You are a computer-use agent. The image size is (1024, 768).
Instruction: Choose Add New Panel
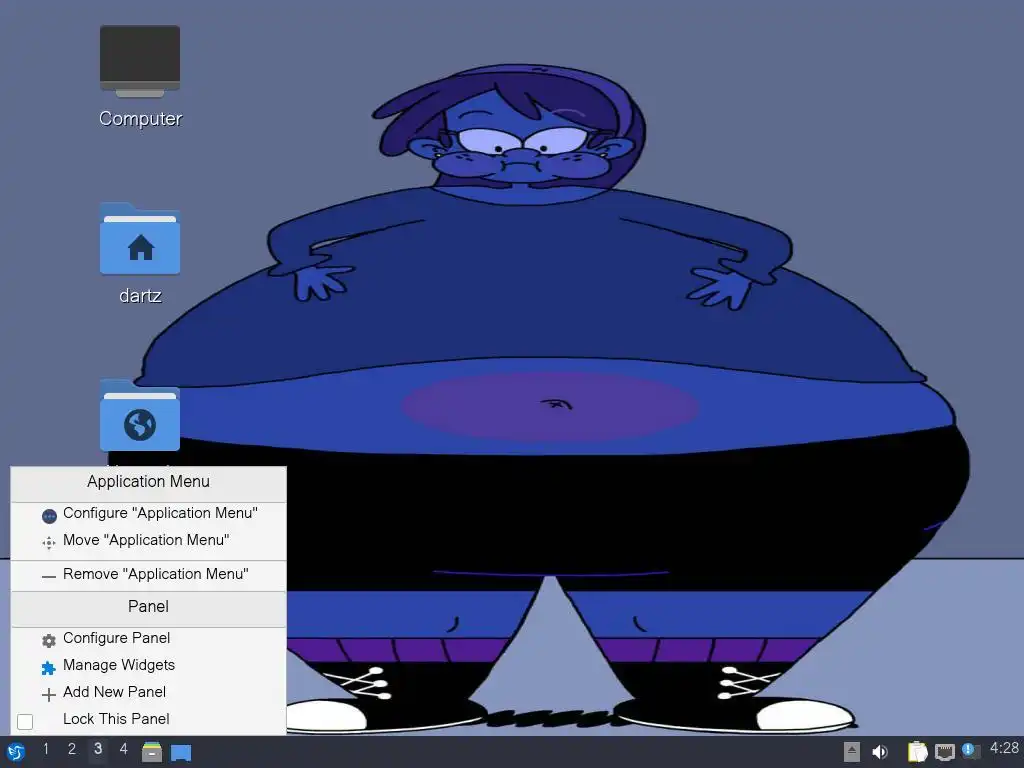click(x=148, y=692)
